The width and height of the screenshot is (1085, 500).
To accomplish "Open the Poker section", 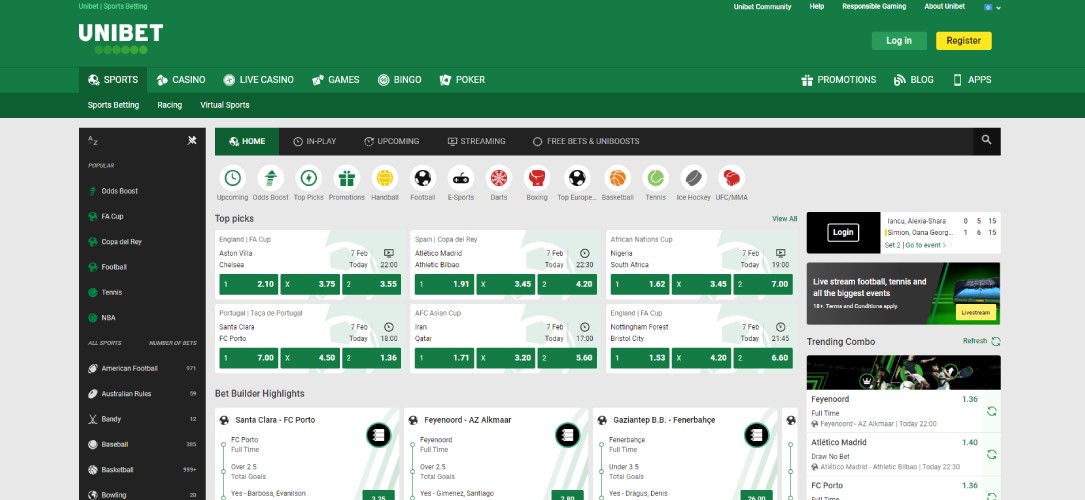I will point(462,80).
